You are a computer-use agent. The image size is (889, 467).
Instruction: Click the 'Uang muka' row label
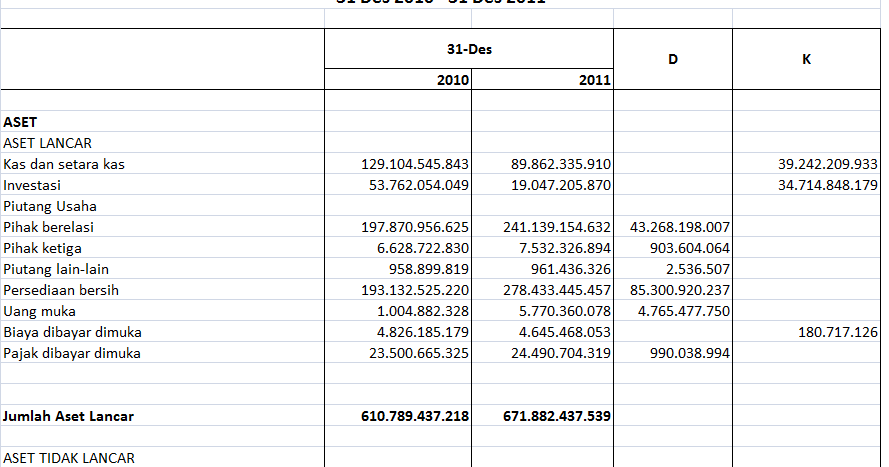click(39, 311)
